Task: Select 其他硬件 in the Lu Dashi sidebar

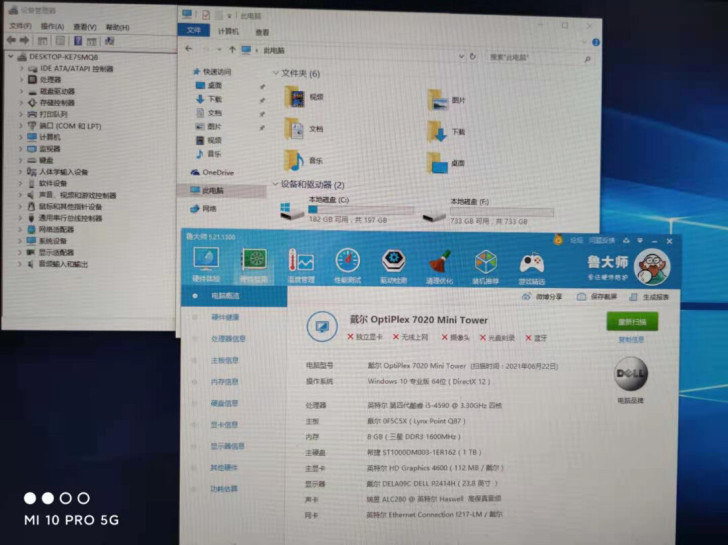Action: click(x=224, y=467)
